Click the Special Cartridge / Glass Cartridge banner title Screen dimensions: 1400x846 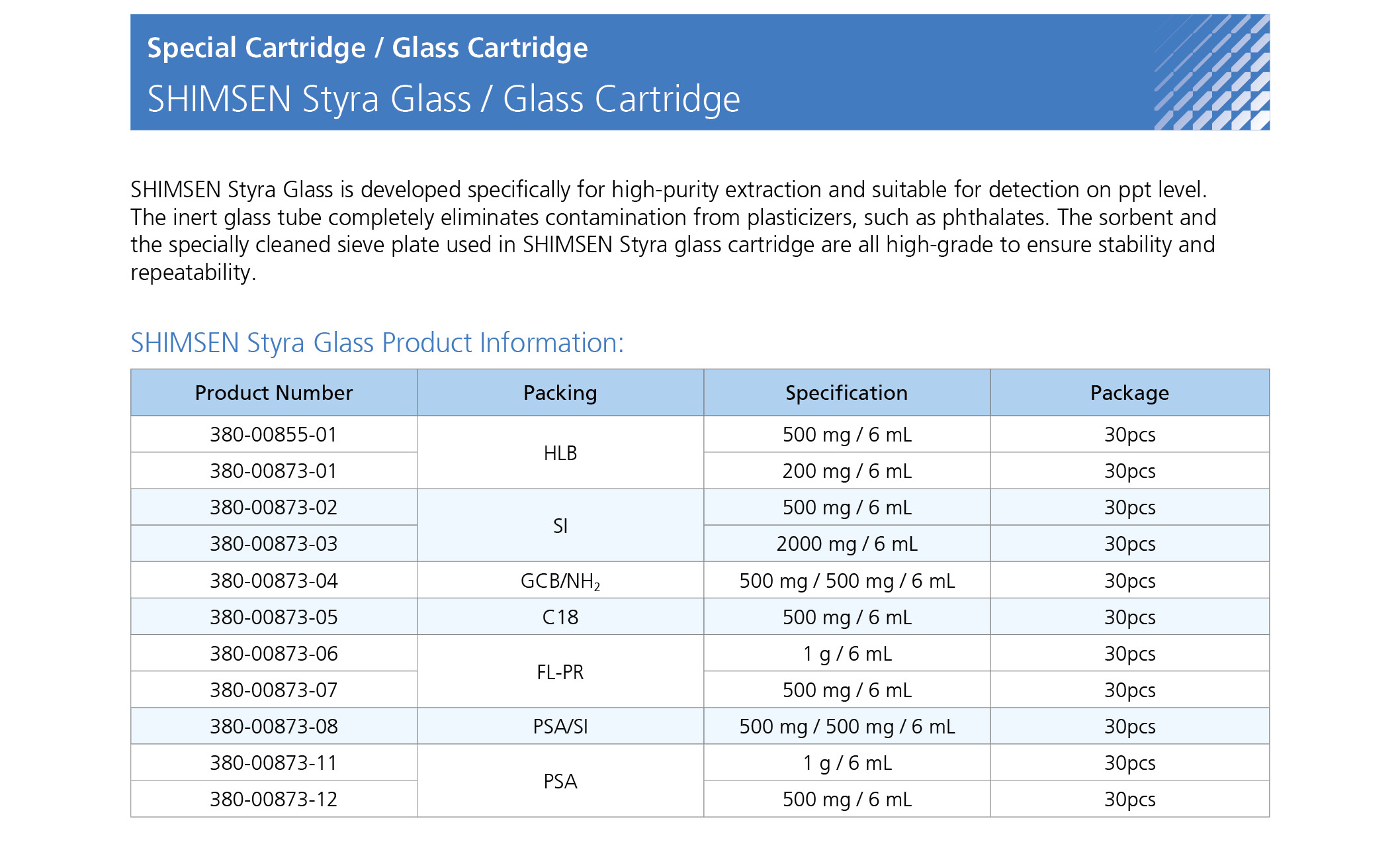(x=367, y=48)
